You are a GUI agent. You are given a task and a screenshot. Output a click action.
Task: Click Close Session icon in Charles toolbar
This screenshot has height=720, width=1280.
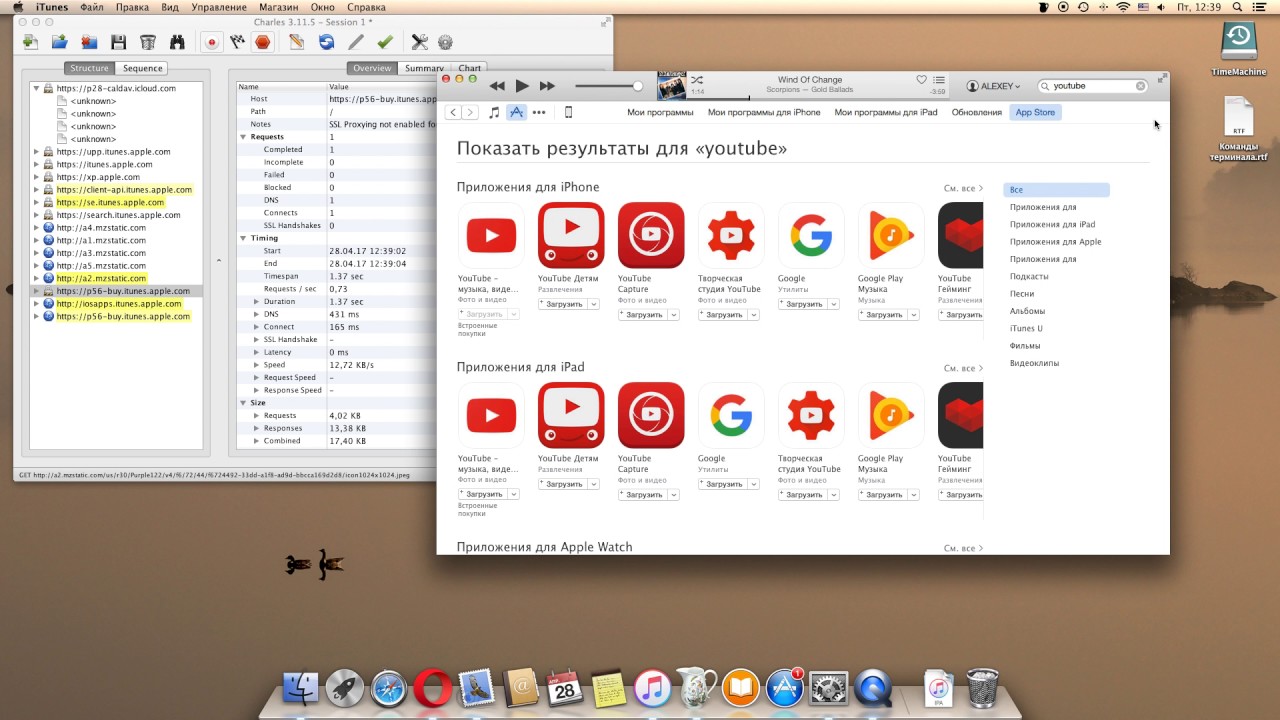coord(89,42)
